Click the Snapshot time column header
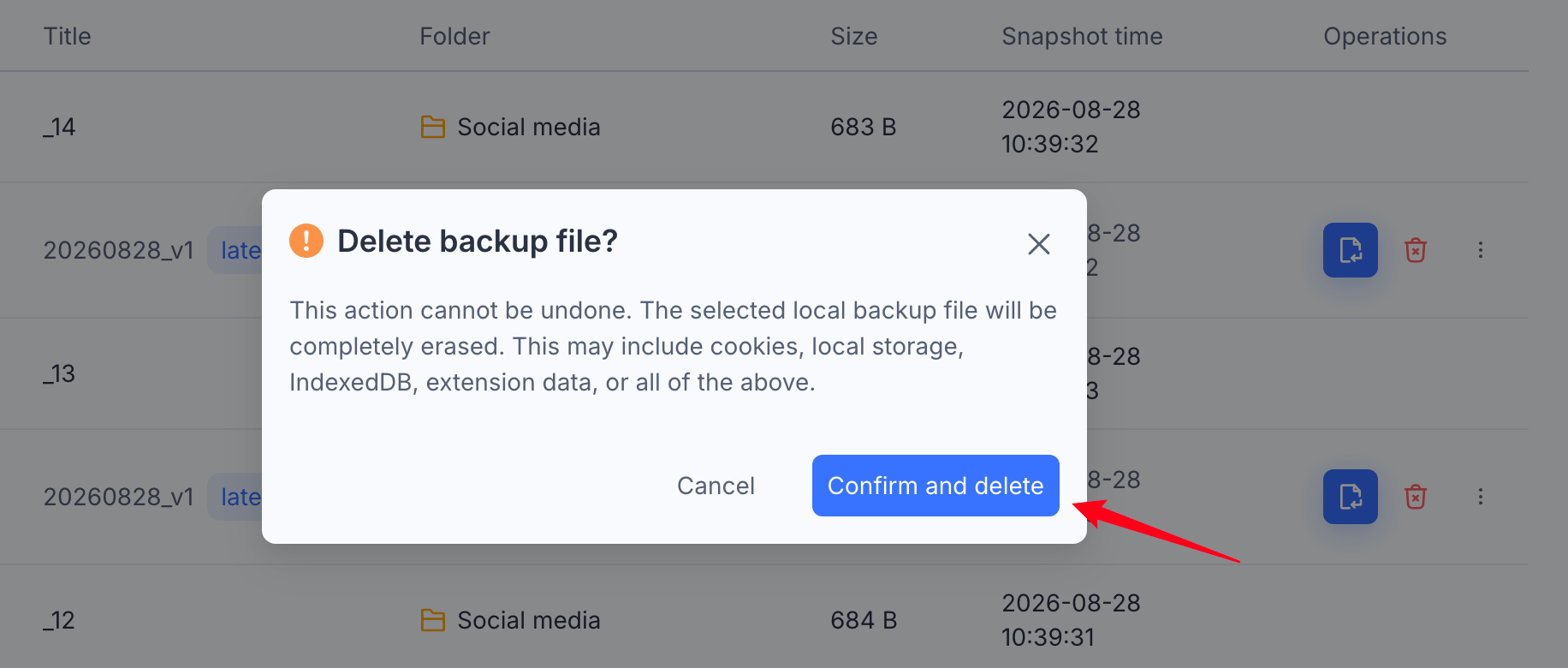Screen dimensions: 1568x668 pyautogui.click(x=1082, y=36)
